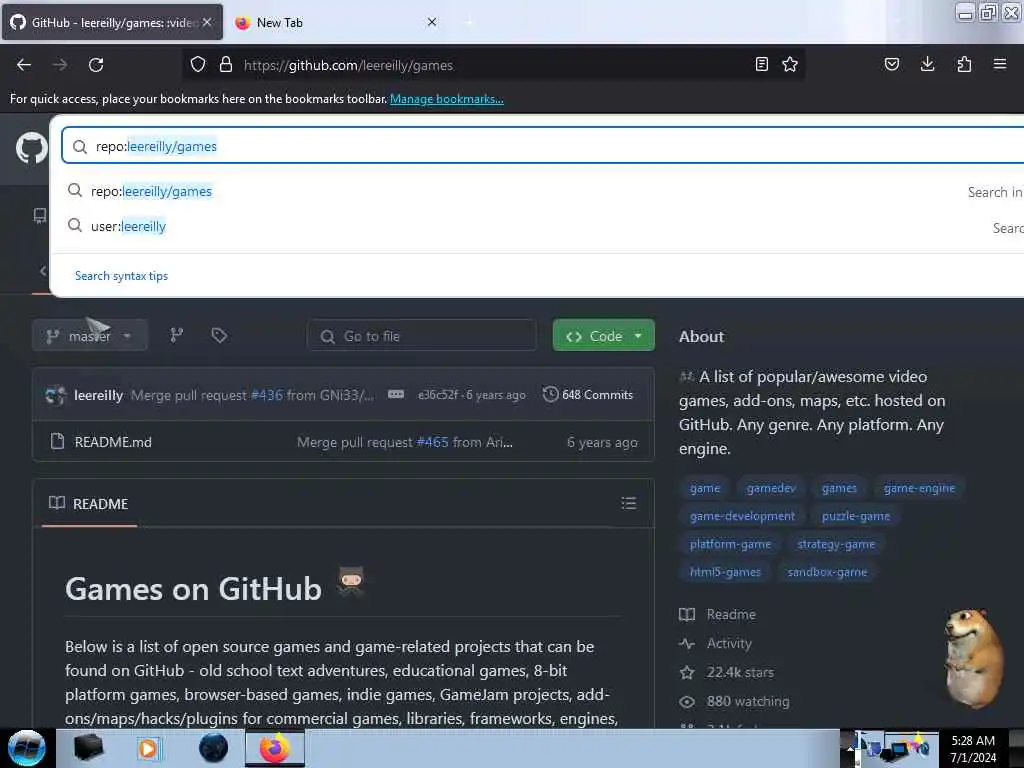Click Manage bookmarks link
The height and width of the screenshot is (768, 1024).
[447, 99]
